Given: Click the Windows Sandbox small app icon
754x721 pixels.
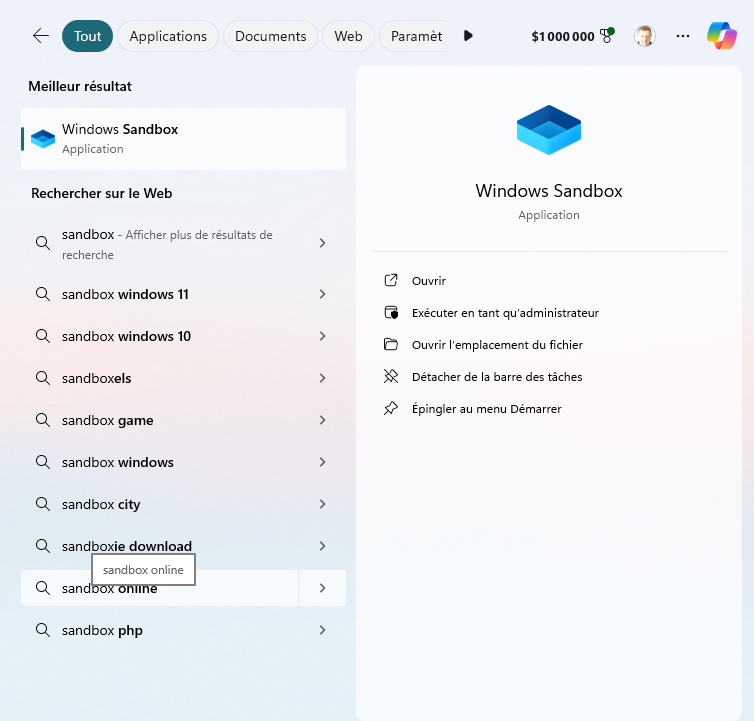Looking at the screenshot, I should click(43, 139).
